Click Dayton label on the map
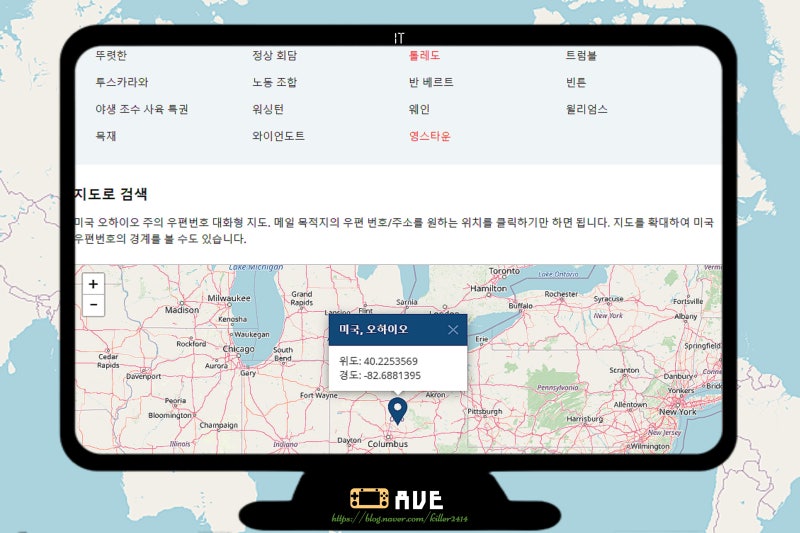This screenshot has width=800, height=533. (x=349, y=440)
